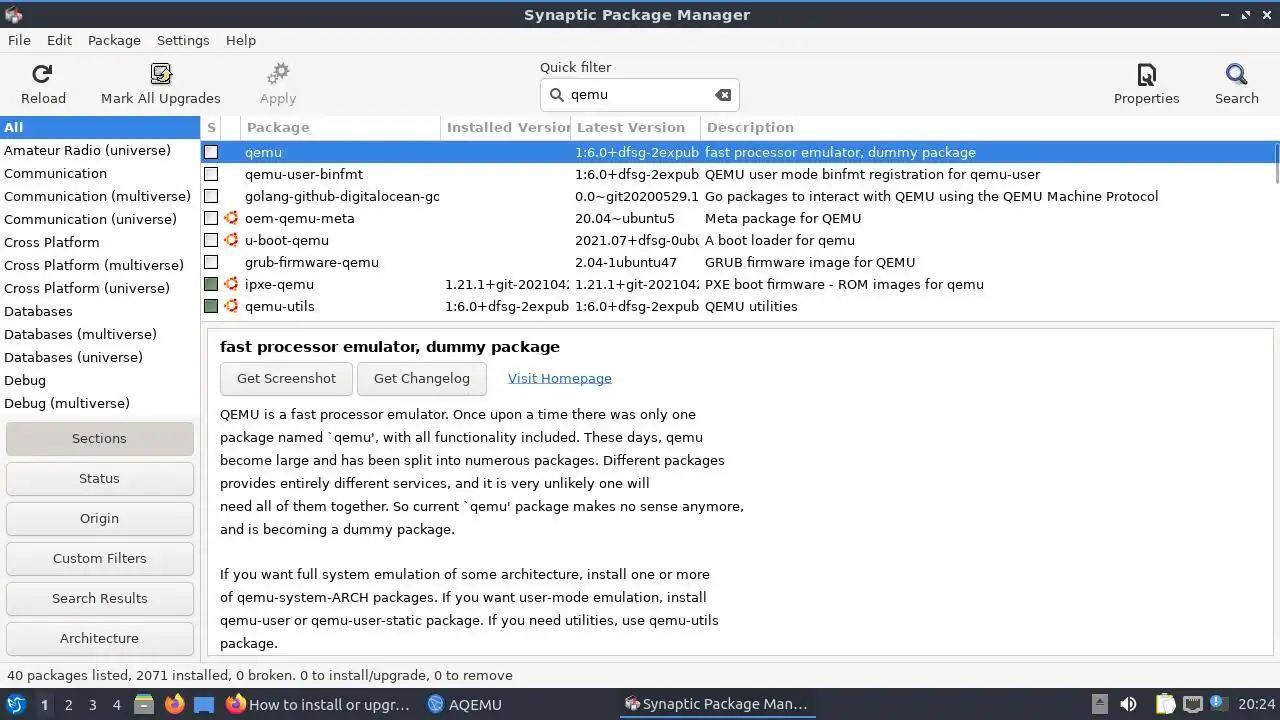Open the File menu

pyautogui.click(x=19, y=40)
